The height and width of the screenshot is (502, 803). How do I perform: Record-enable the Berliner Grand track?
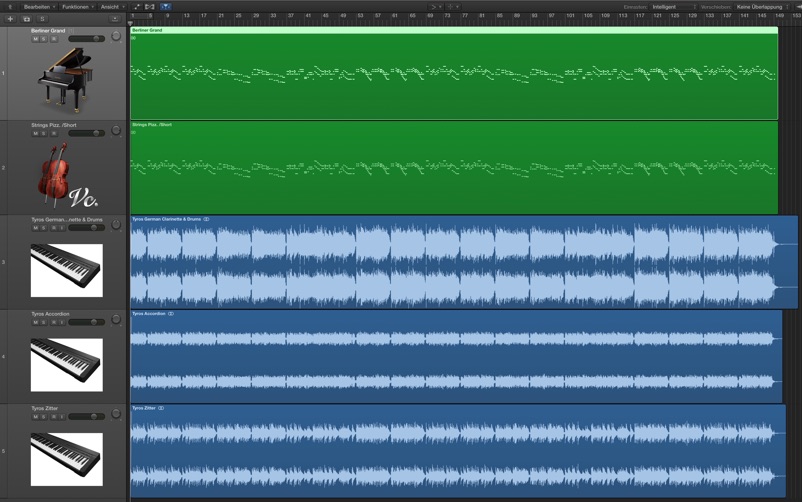(54, 39)
